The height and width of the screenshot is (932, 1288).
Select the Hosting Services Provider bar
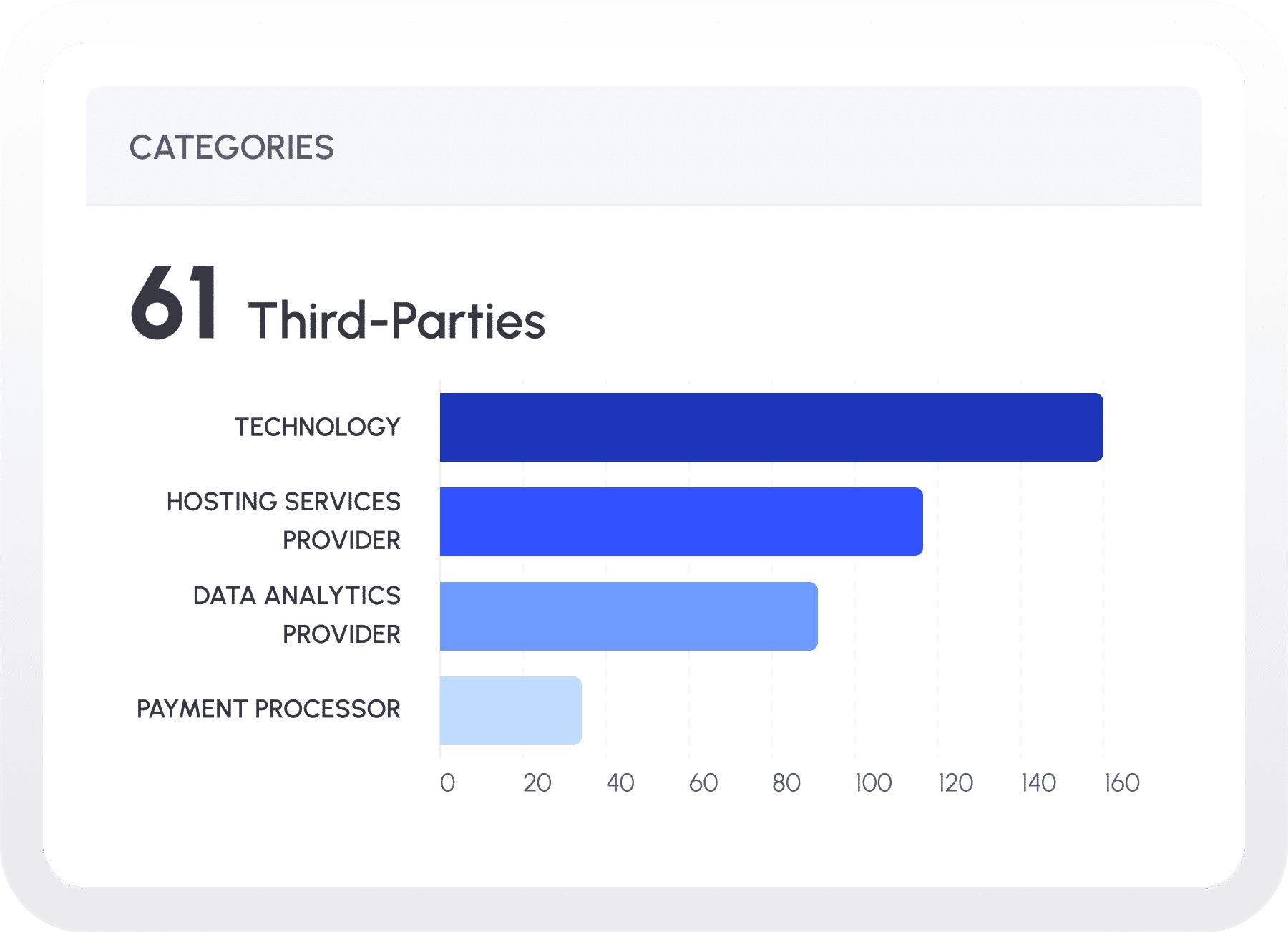pos(680,522)
